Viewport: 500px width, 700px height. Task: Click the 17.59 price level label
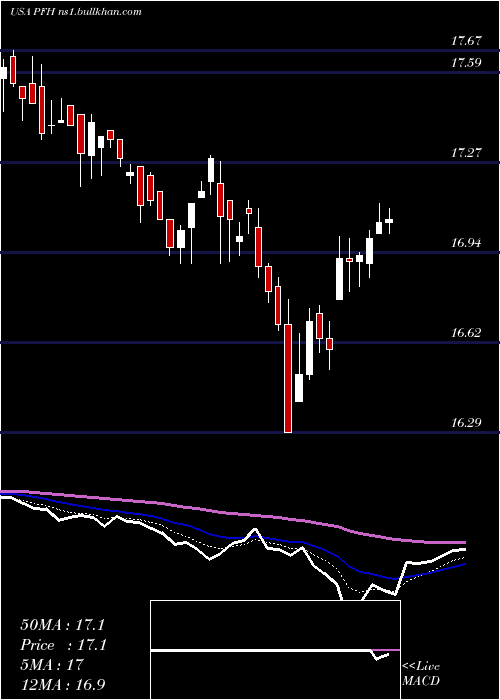point(466,63)
